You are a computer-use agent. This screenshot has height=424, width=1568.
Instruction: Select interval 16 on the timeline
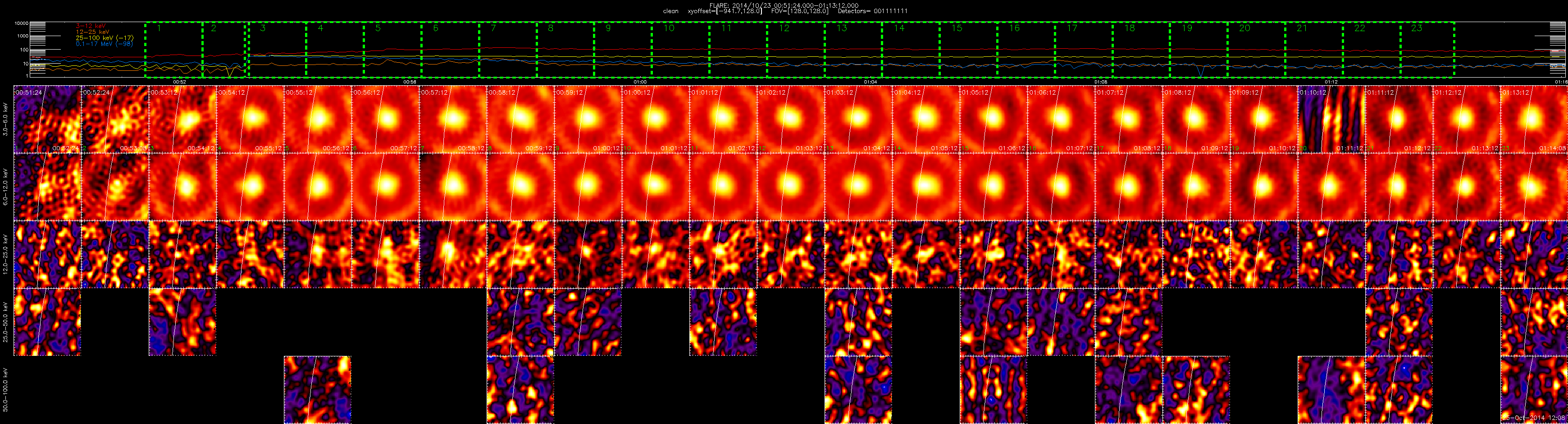(1026, 50)
